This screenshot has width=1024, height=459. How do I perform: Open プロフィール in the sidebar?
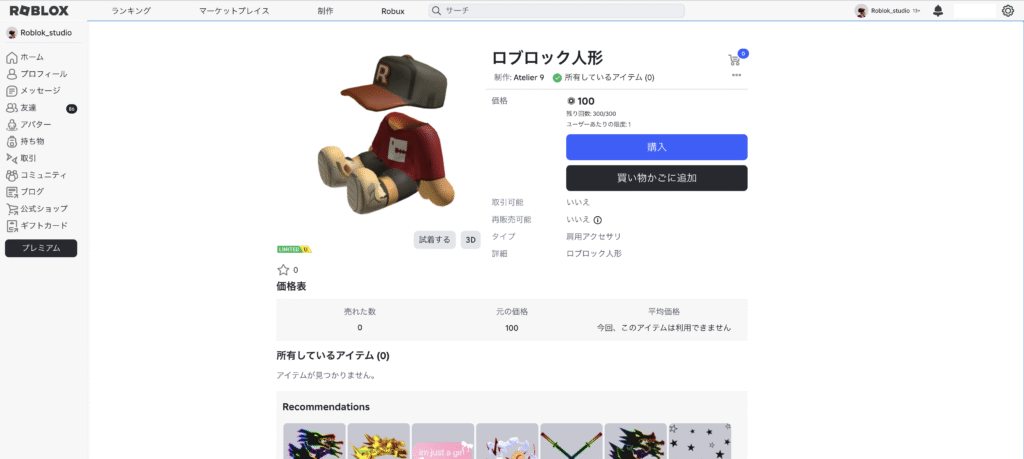point(39,74)
